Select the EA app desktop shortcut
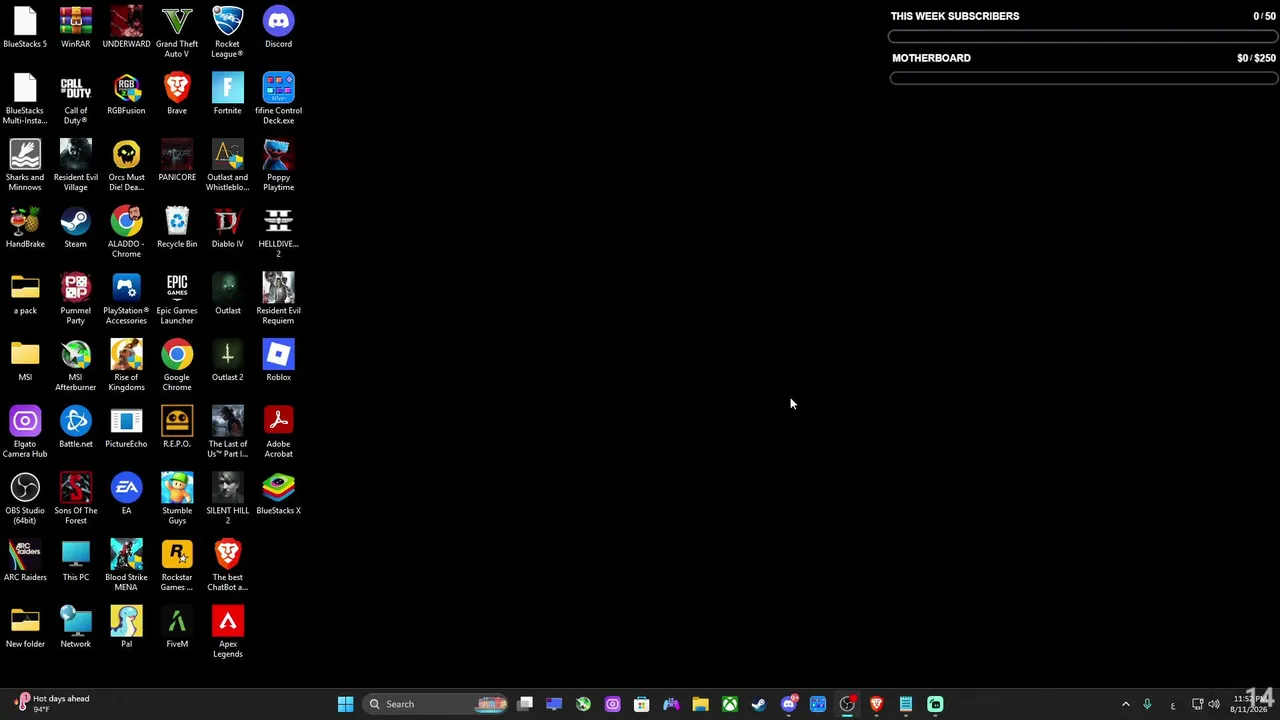Screen dimensions: 1280x720 126,495
